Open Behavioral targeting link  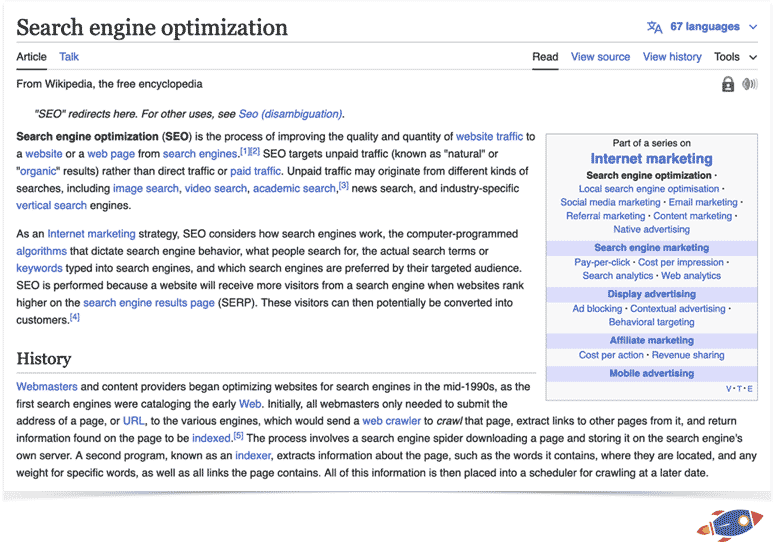[x=652, y=322]
